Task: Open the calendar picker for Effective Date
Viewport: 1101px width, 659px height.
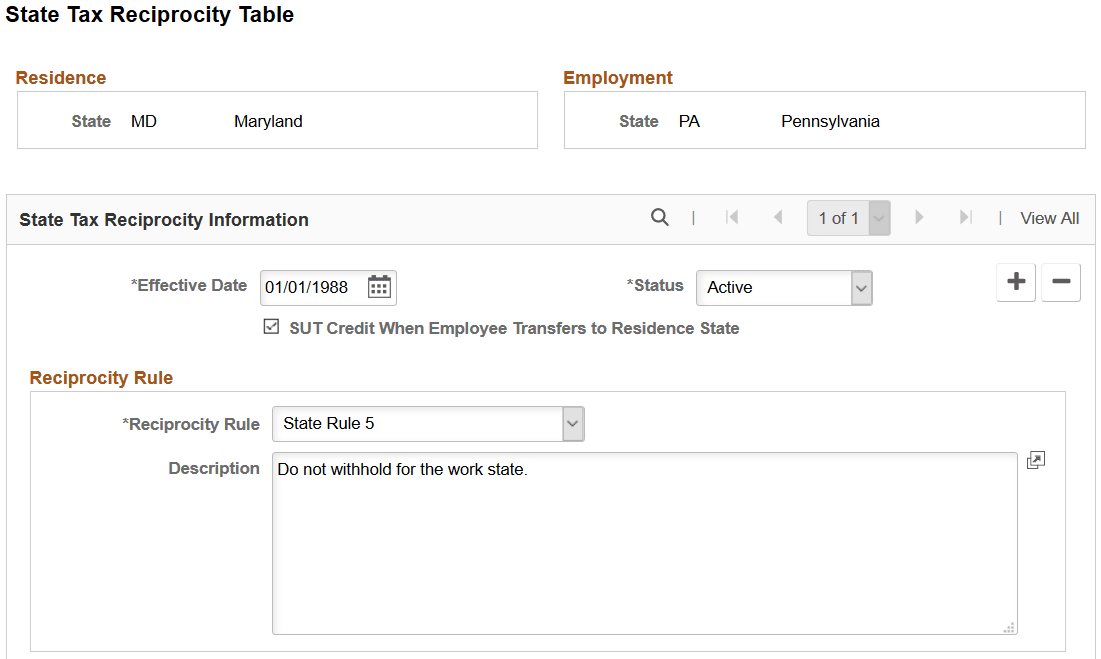Action: 379,287
